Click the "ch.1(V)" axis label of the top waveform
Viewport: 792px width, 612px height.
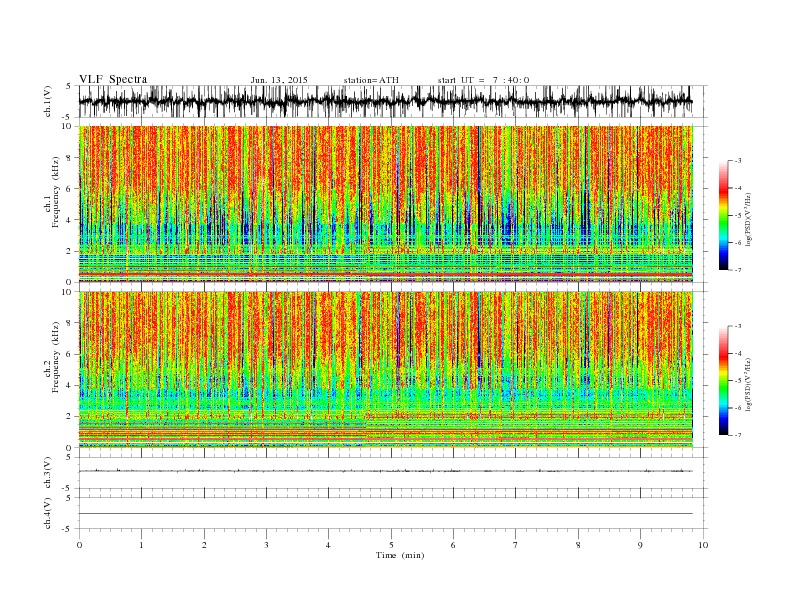[48, 101]
